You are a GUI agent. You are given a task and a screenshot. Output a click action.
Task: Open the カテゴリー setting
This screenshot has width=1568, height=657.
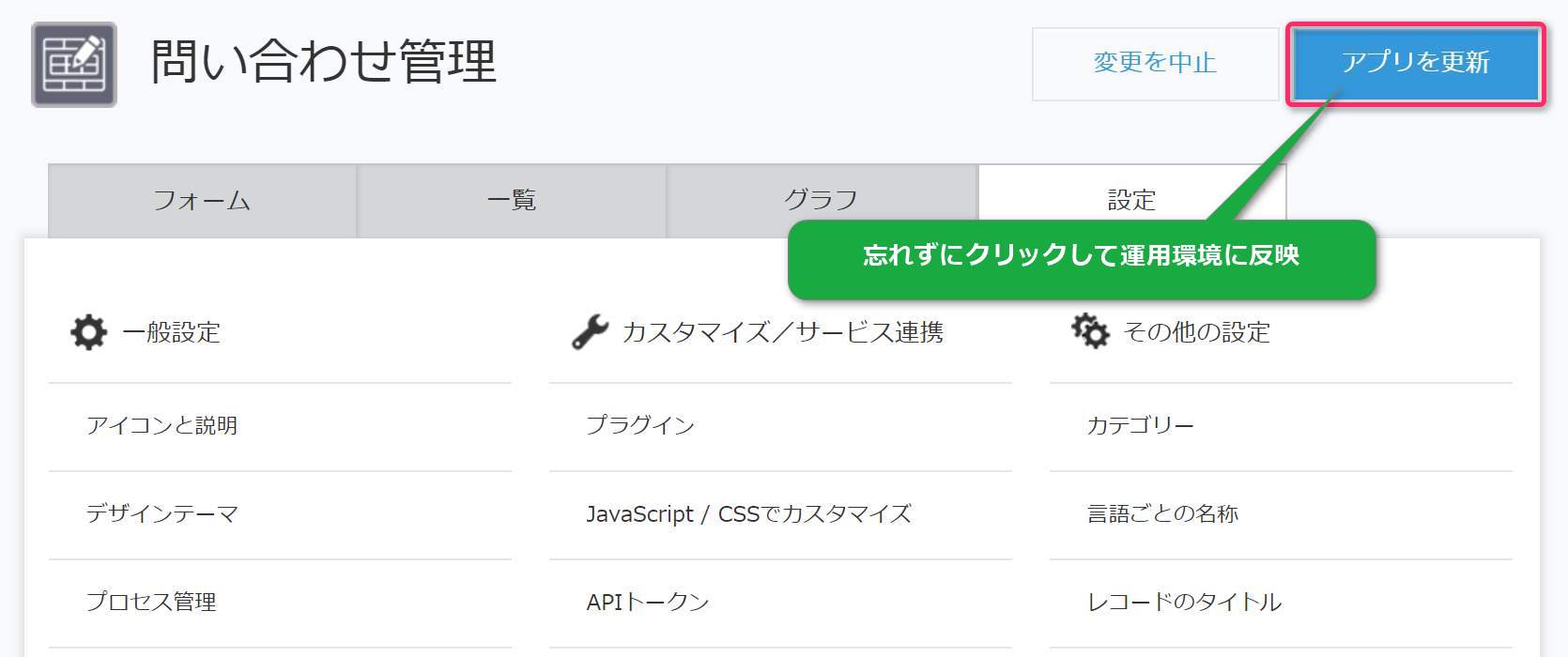pyautogui.click(x=1140, y=426)
